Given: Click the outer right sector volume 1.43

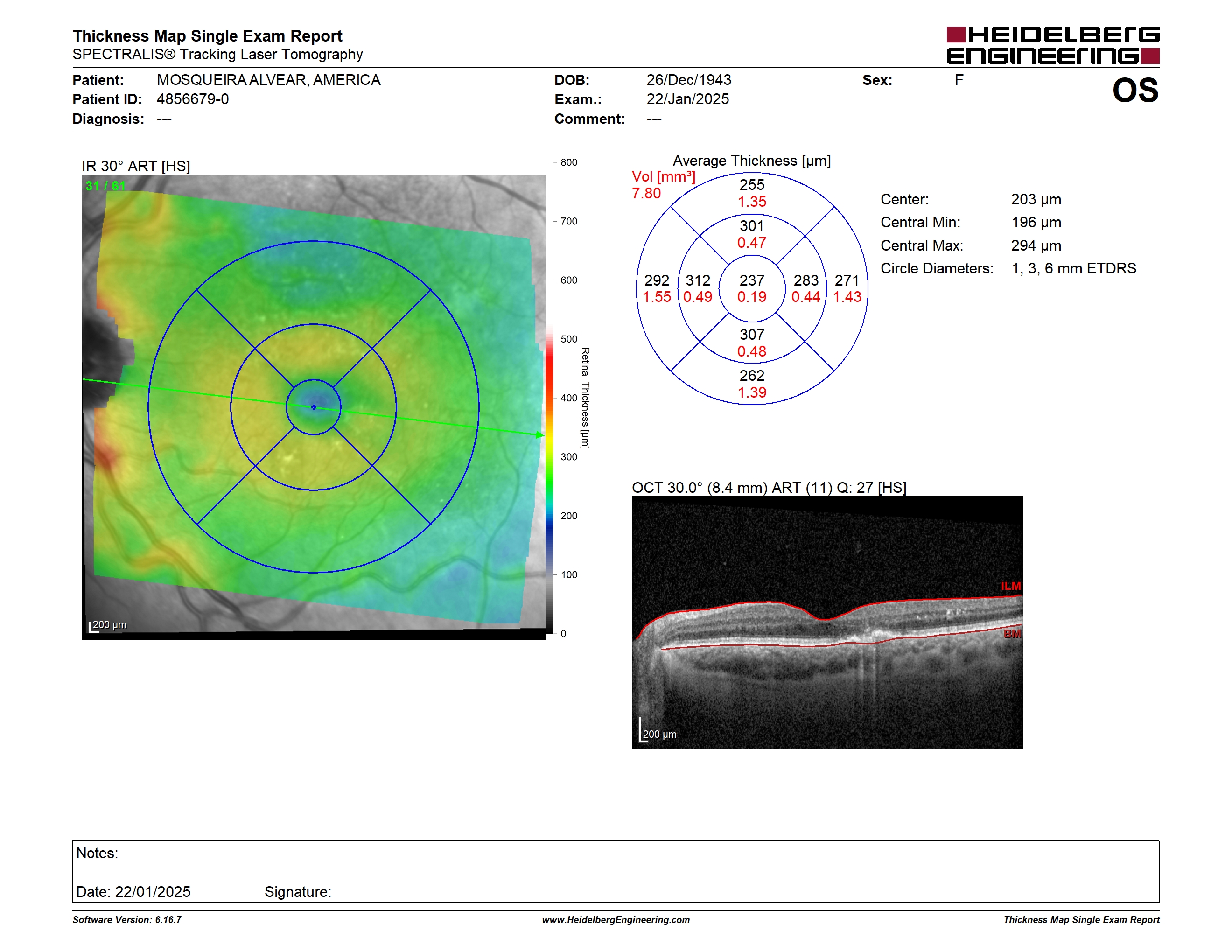Looking at the screenshot, I should [x=847, y=297].
